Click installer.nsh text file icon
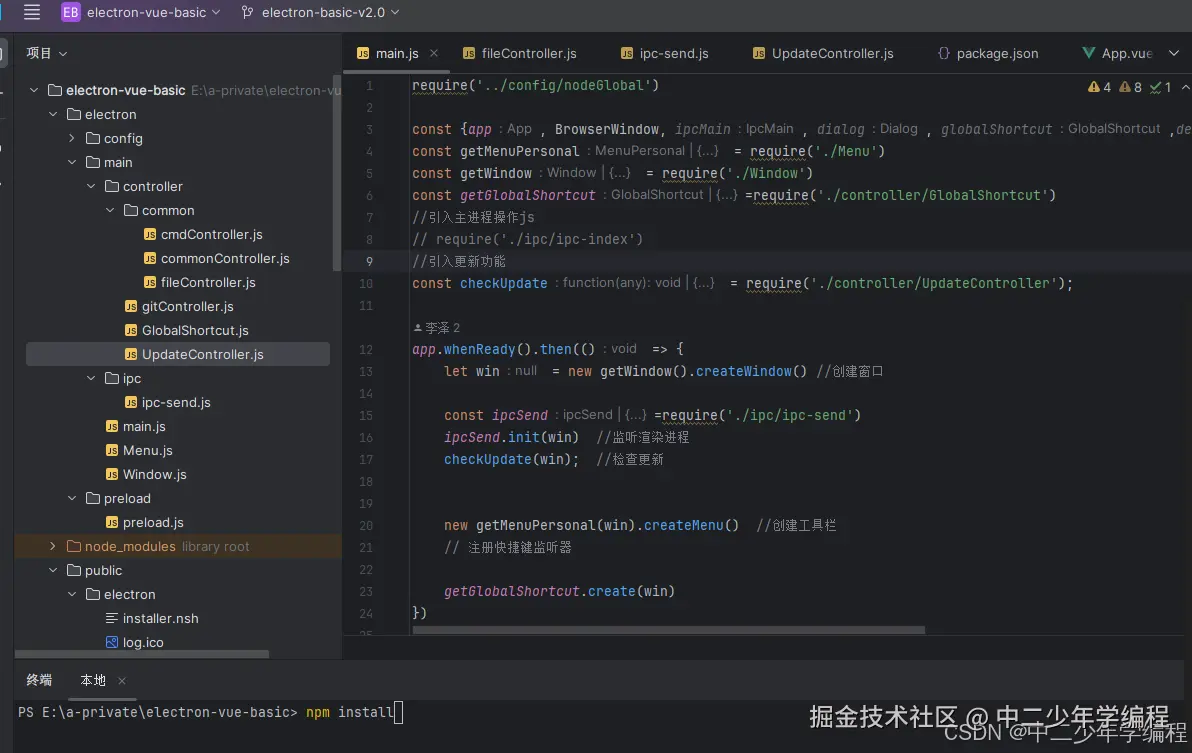This screenshot has height=753, width=1192. (112, 619)
